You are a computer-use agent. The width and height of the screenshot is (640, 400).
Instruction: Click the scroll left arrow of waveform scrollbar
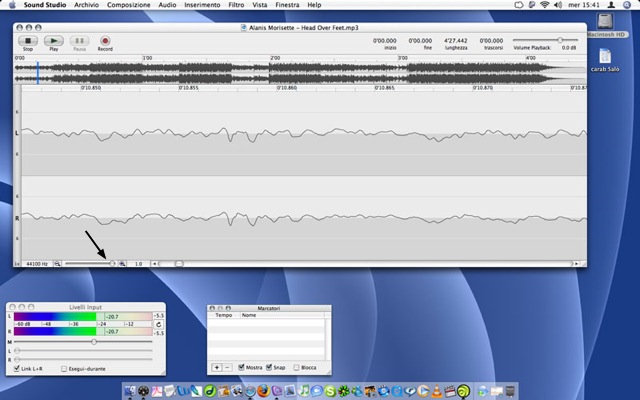(x=154, y=264)
